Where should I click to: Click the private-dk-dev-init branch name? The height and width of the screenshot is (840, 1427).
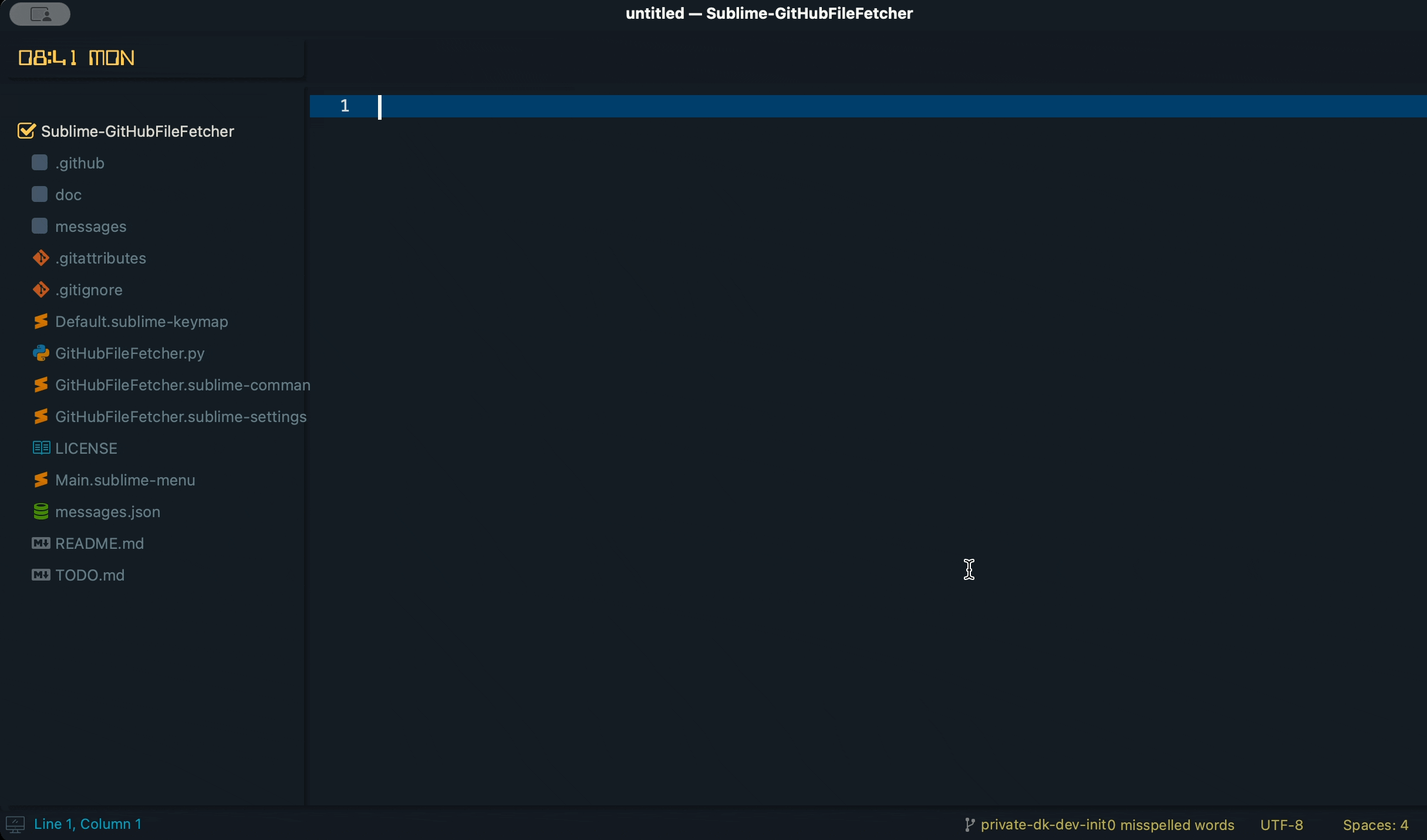coord(1043,825)
